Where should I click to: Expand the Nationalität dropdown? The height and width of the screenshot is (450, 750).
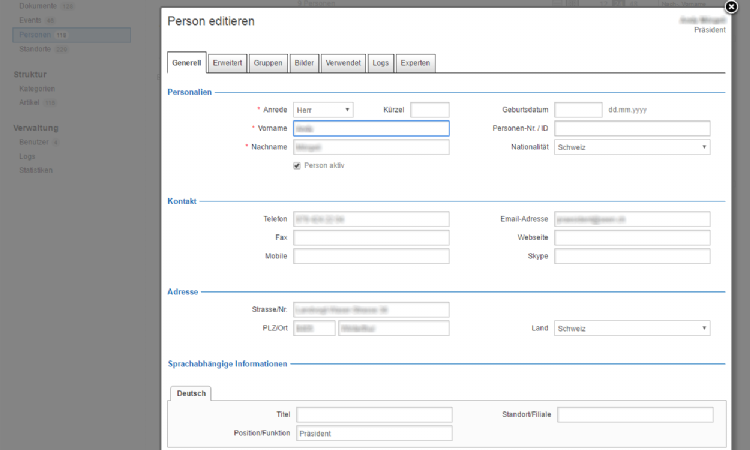[632, 147]
